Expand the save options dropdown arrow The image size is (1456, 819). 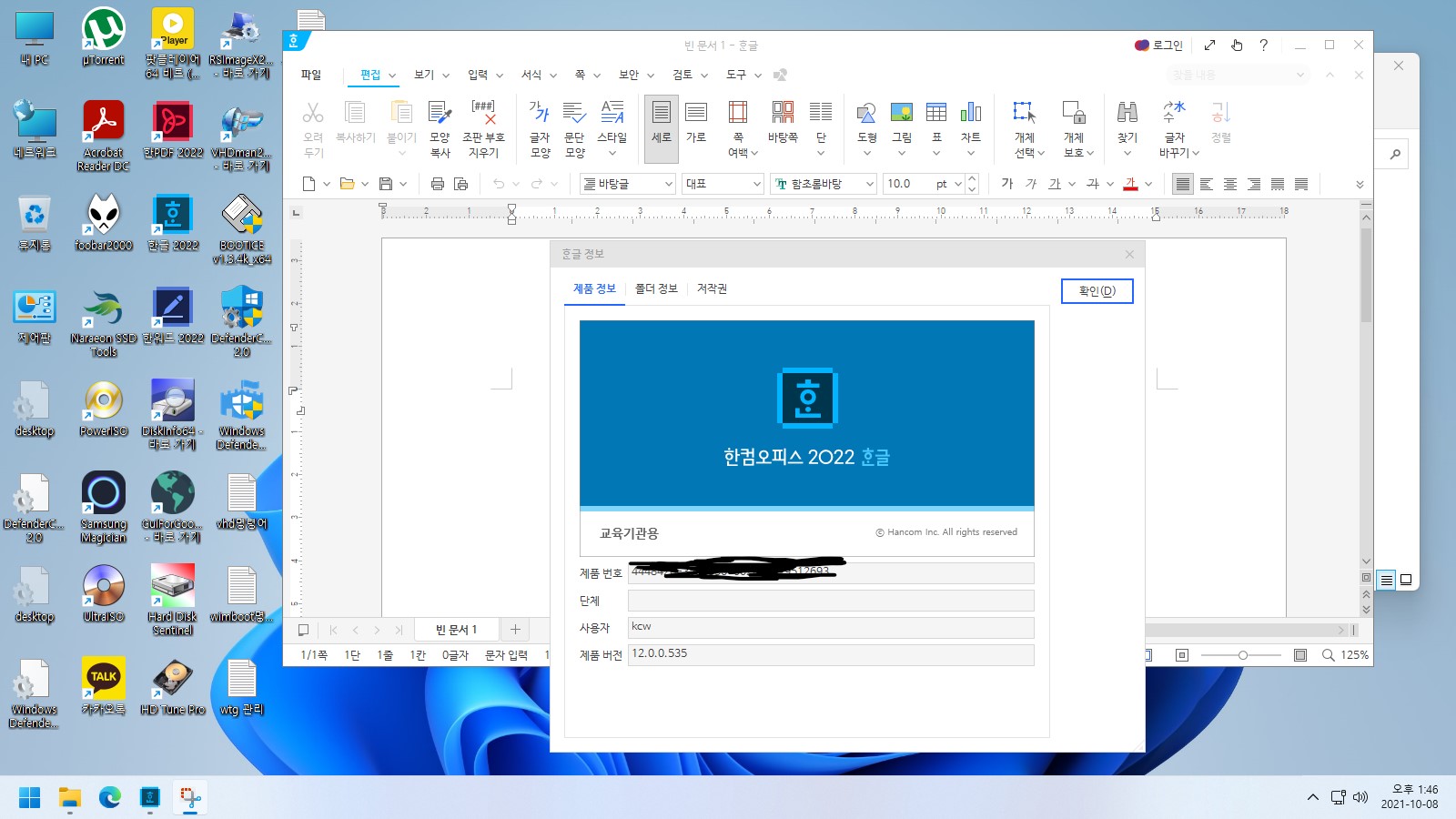pyautogui.click(x=403, y=184)
